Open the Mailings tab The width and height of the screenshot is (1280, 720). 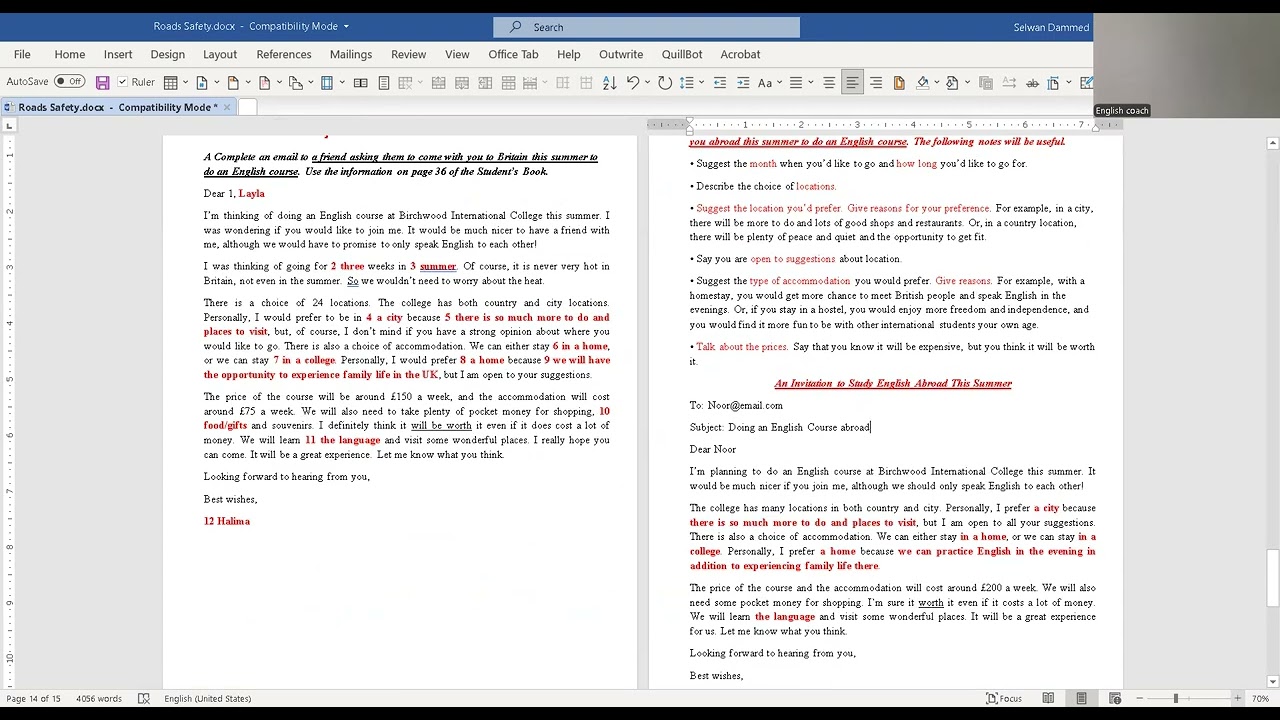[x=351, y=54]
